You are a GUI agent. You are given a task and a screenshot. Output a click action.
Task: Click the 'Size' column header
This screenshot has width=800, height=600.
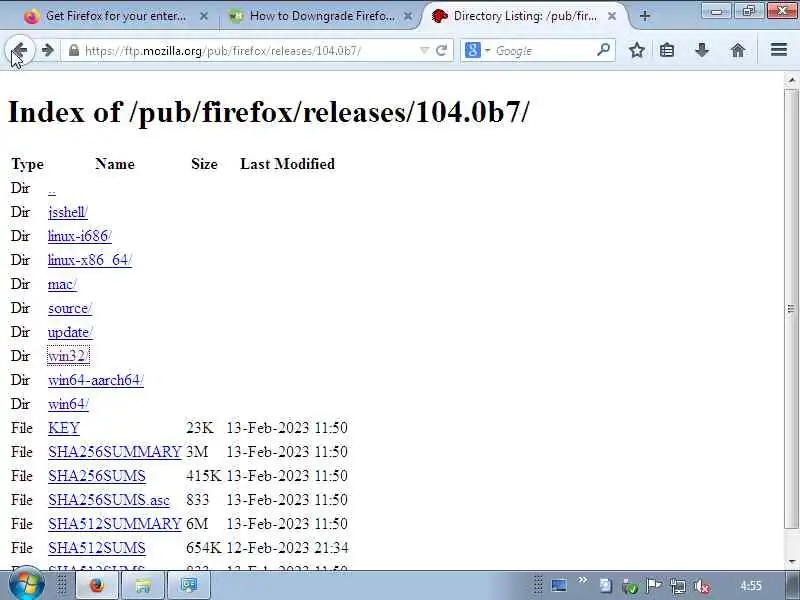pyautogui.click(x=204, y=164)
